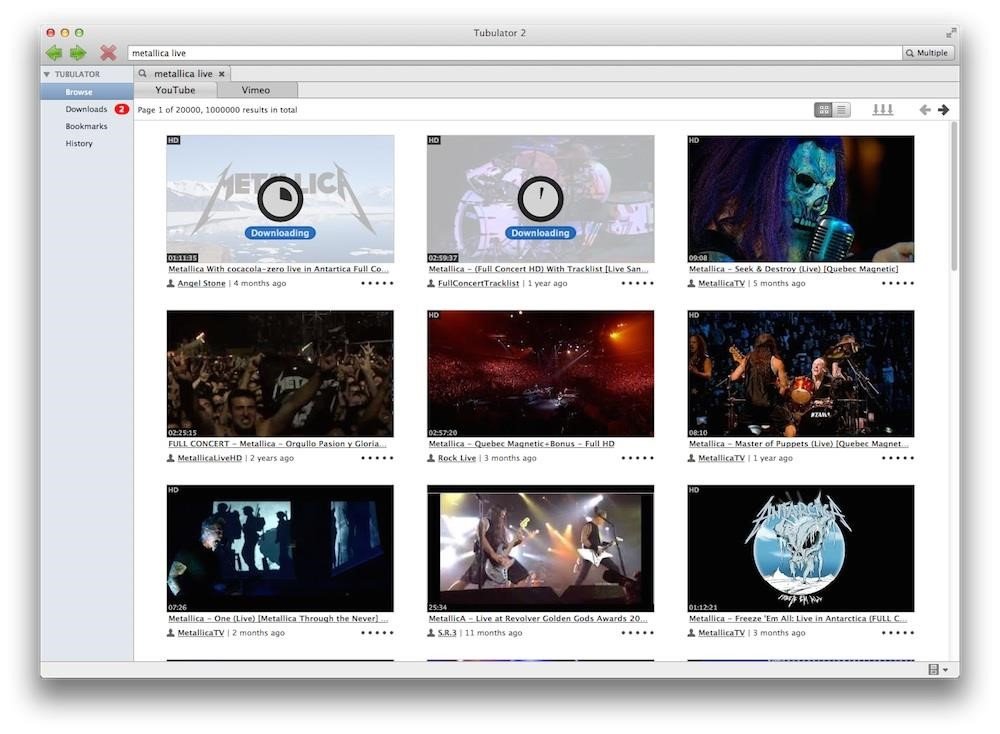1000x734 pixels.
Task: Click the fullscreen arrows icon in title bar
Action: pos(951,33)
